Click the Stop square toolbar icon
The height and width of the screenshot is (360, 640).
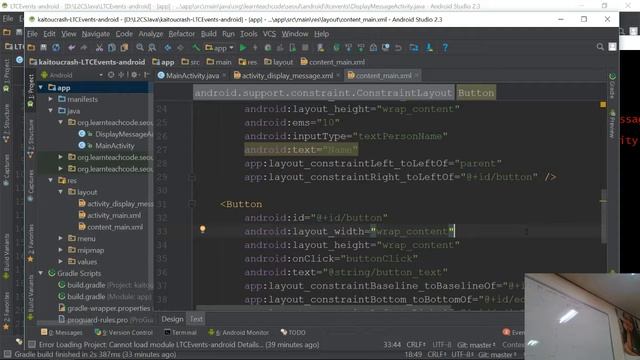click(305, 48)
